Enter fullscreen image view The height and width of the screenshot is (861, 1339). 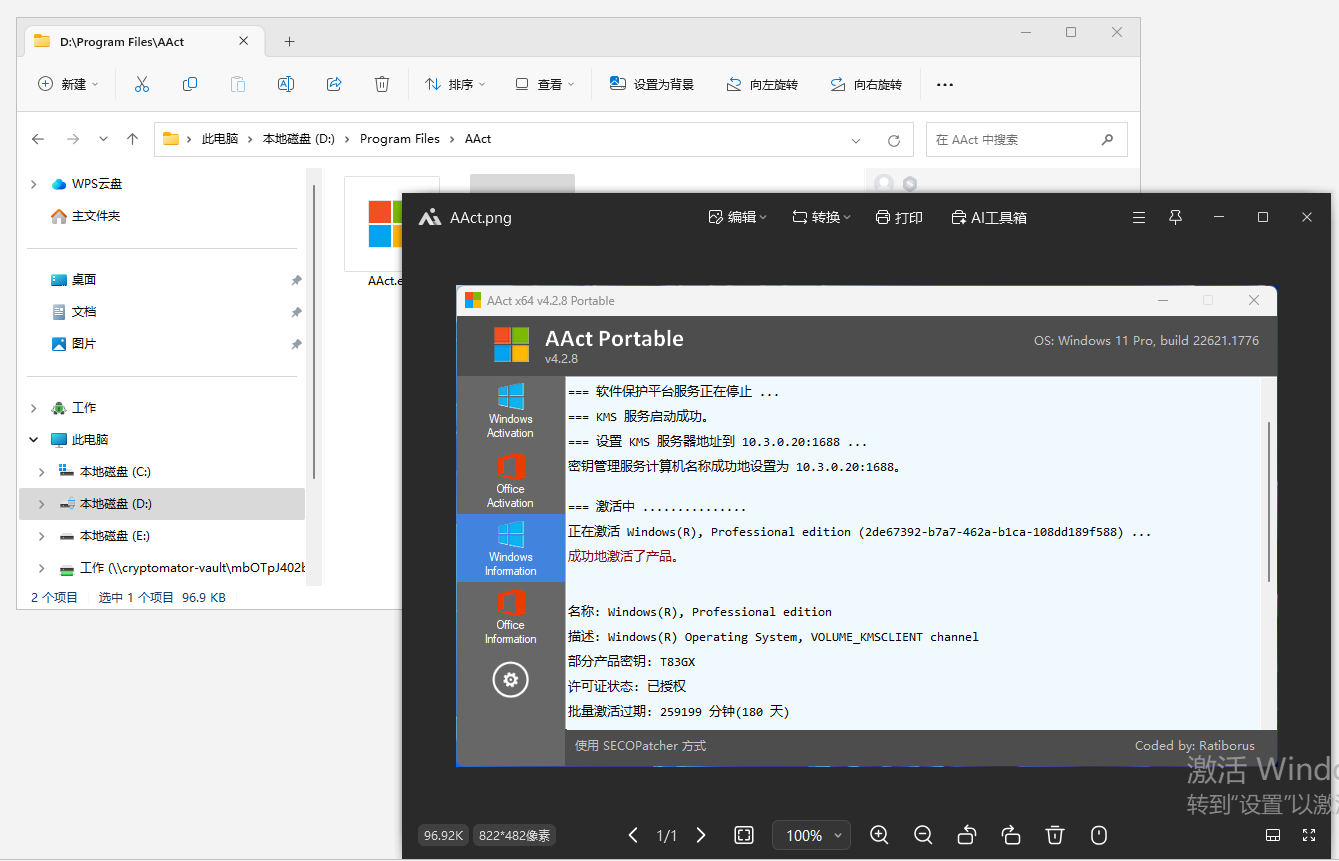point(1309,835)
